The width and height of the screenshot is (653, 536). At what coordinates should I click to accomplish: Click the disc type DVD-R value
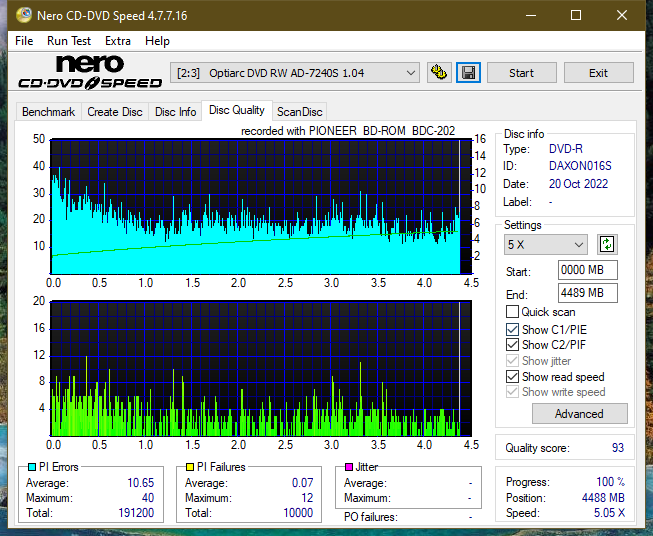click(566, 149)
